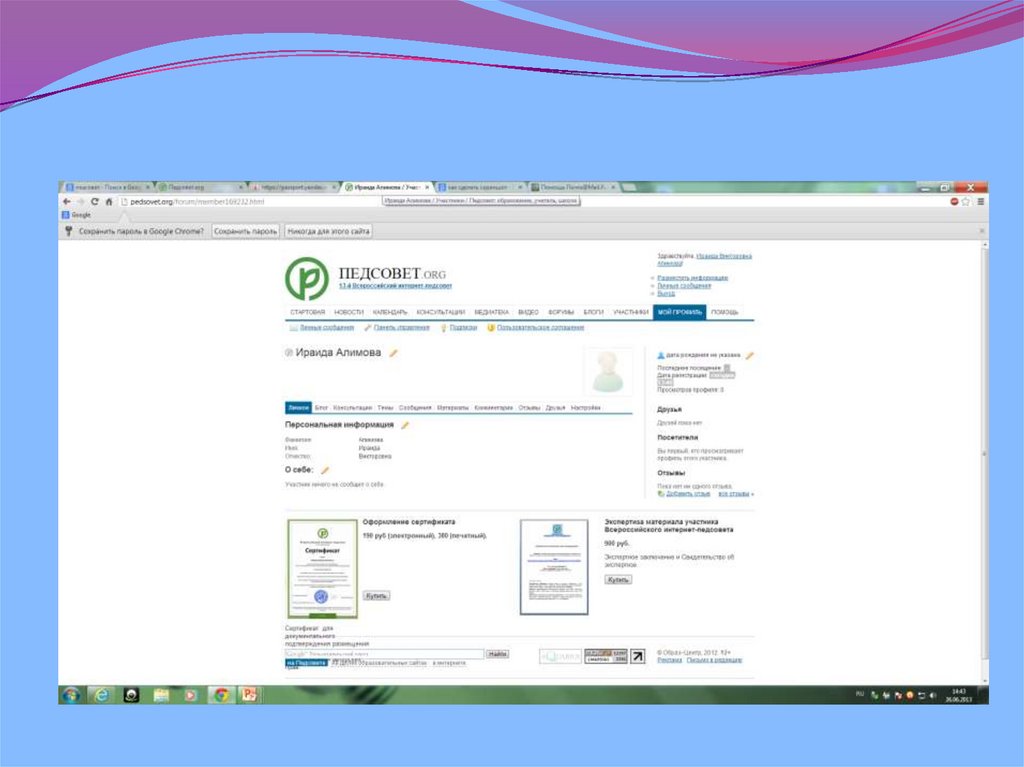Open the expertise document thumbnail

pos(554,567)
